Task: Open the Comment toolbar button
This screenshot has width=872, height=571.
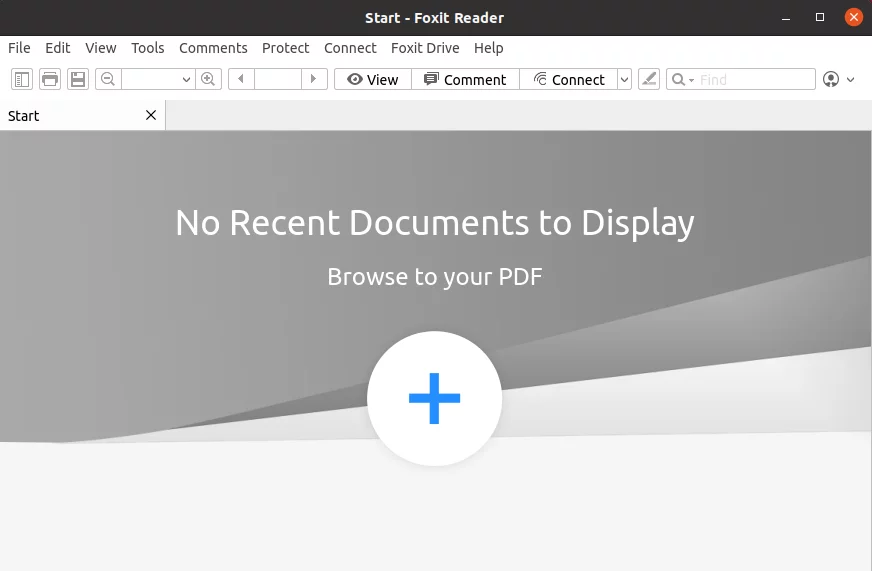Action: (465, 80)
